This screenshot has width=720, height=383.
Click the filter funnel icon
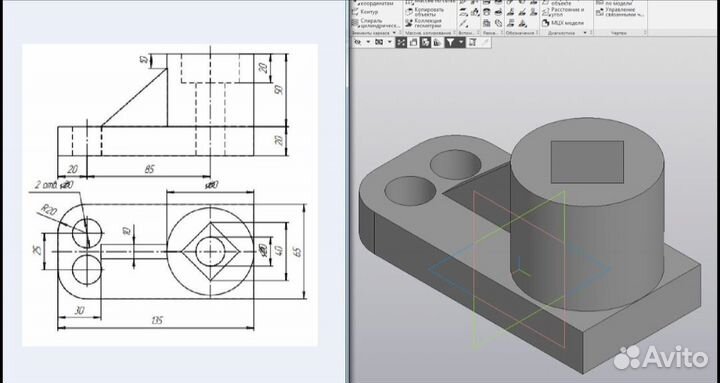coord(450,43)
